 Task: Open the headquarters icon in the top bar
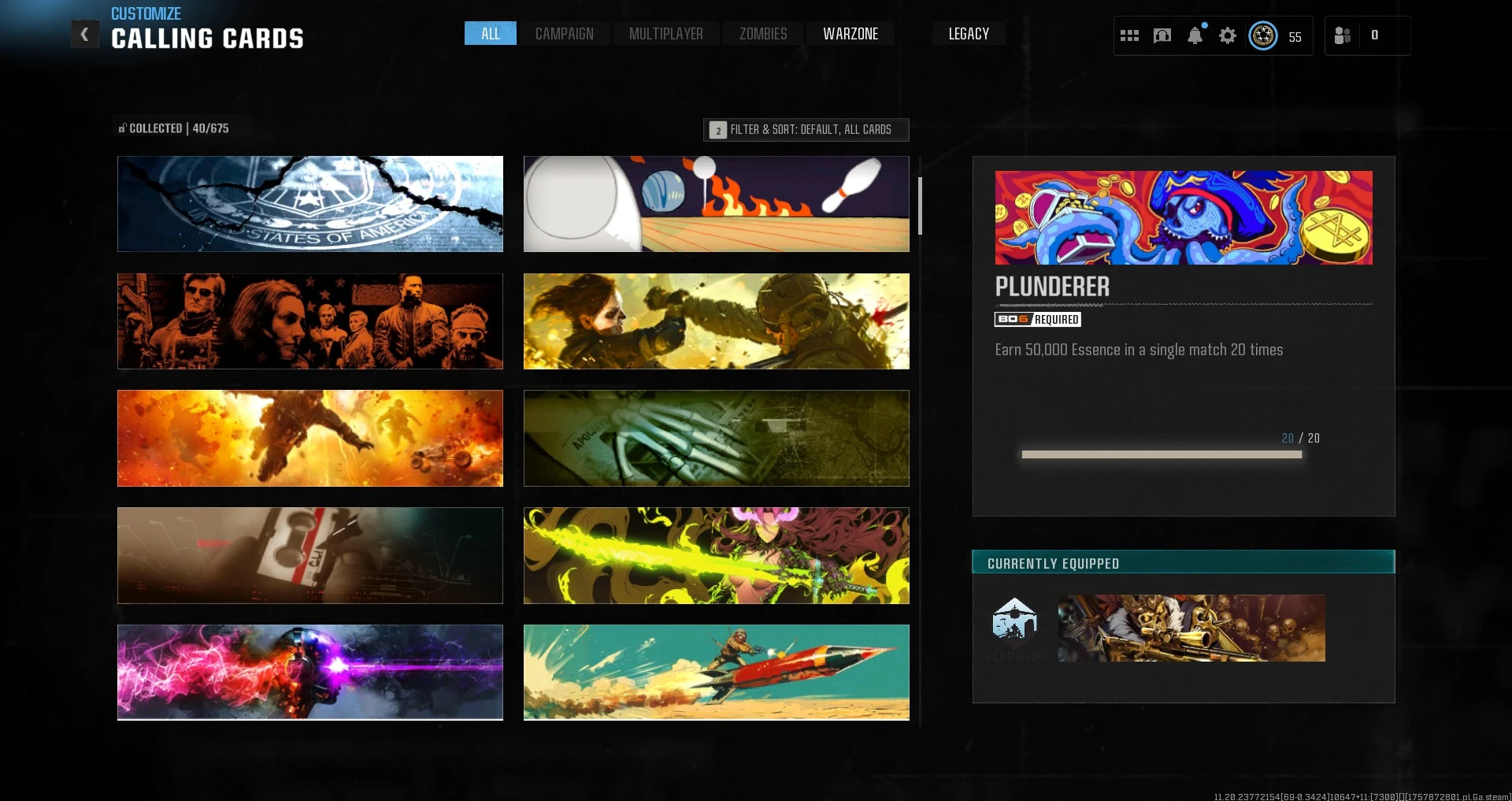point(1162,35)
